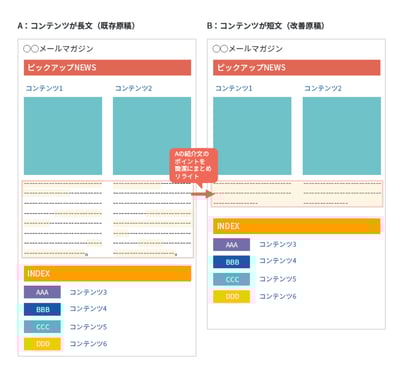Open コンテンツ5 link in layout A
Screen dimensions: 400x371
point(88,327)
